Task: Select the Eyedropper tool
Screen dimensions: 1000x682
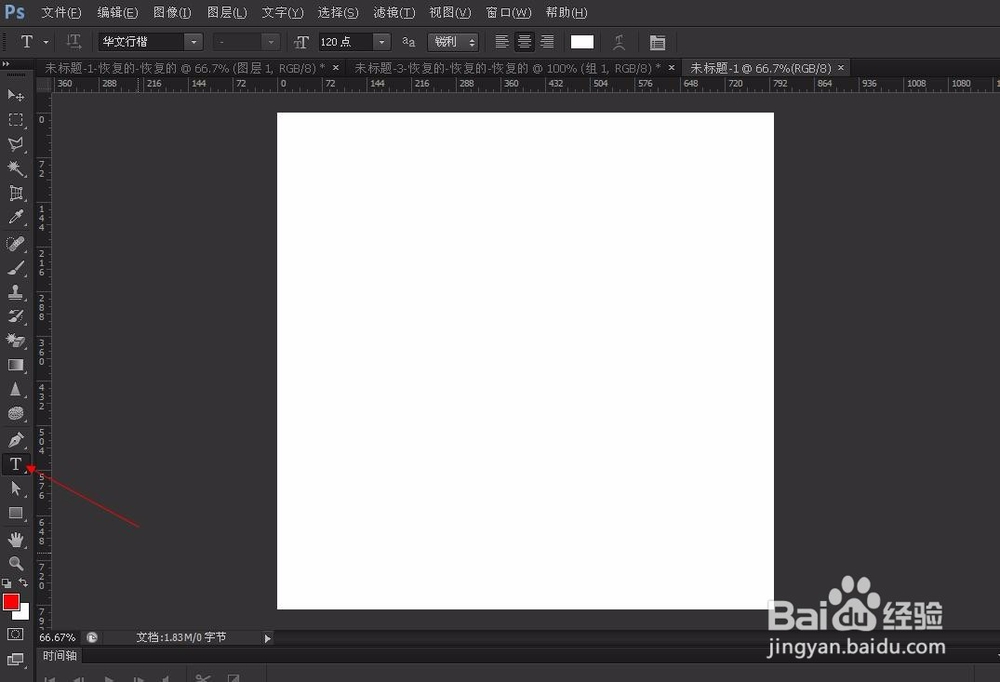Action: [x=16, y=217]
